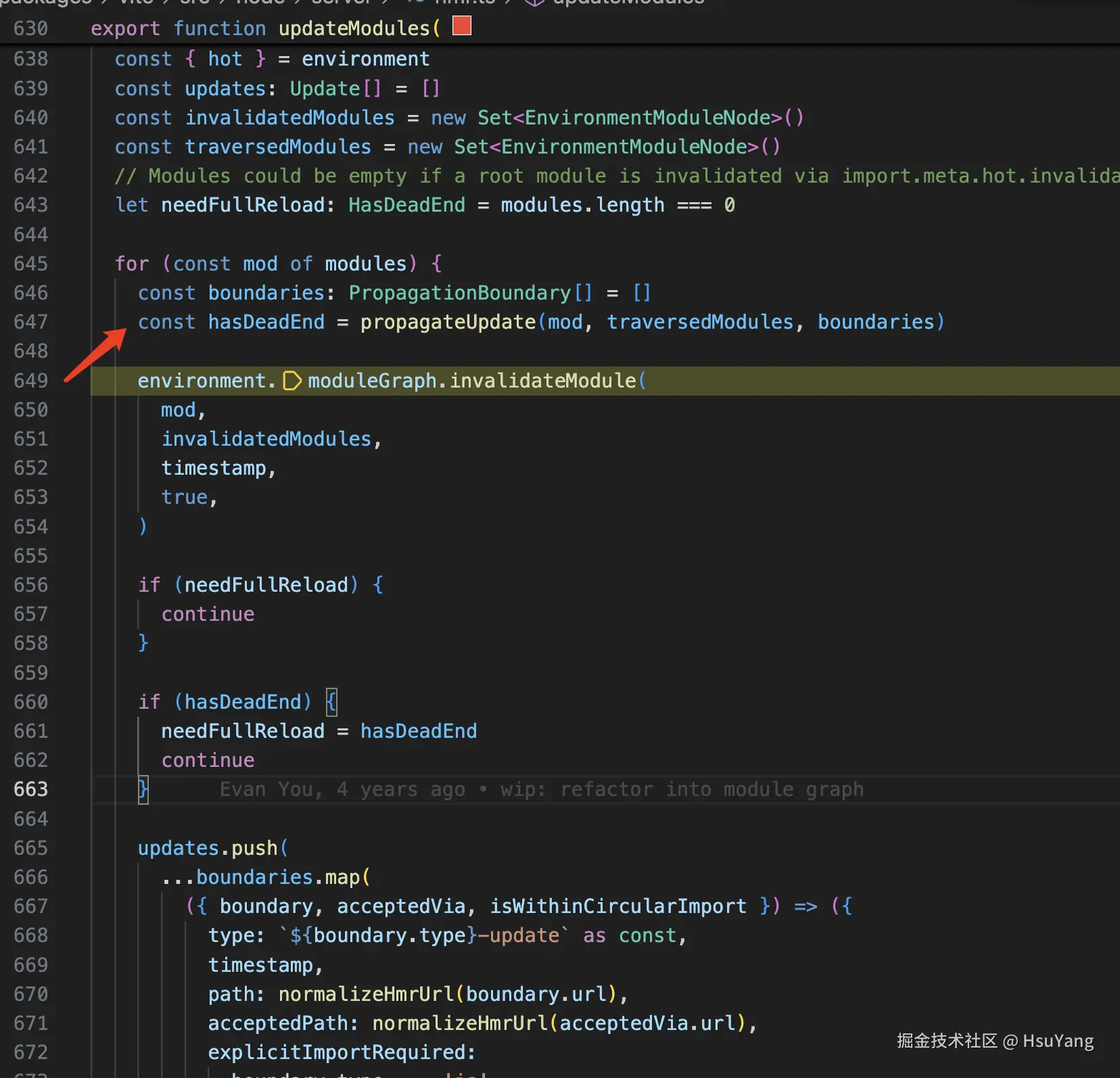Click 'timestamp,' argument on line 652

(x=219, y=468)
